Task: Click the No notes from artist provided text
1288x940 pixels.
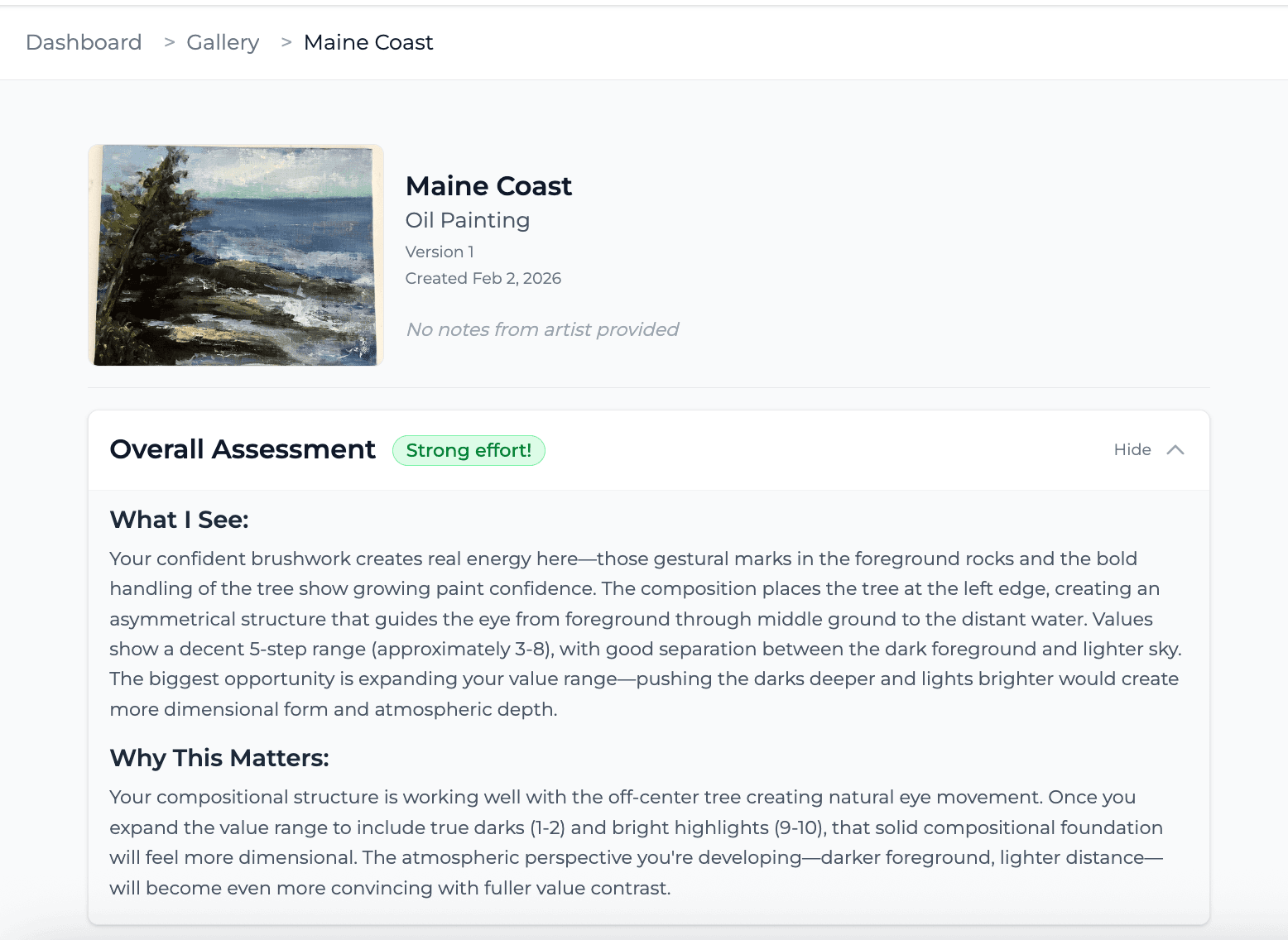Action: click(541, 329)
